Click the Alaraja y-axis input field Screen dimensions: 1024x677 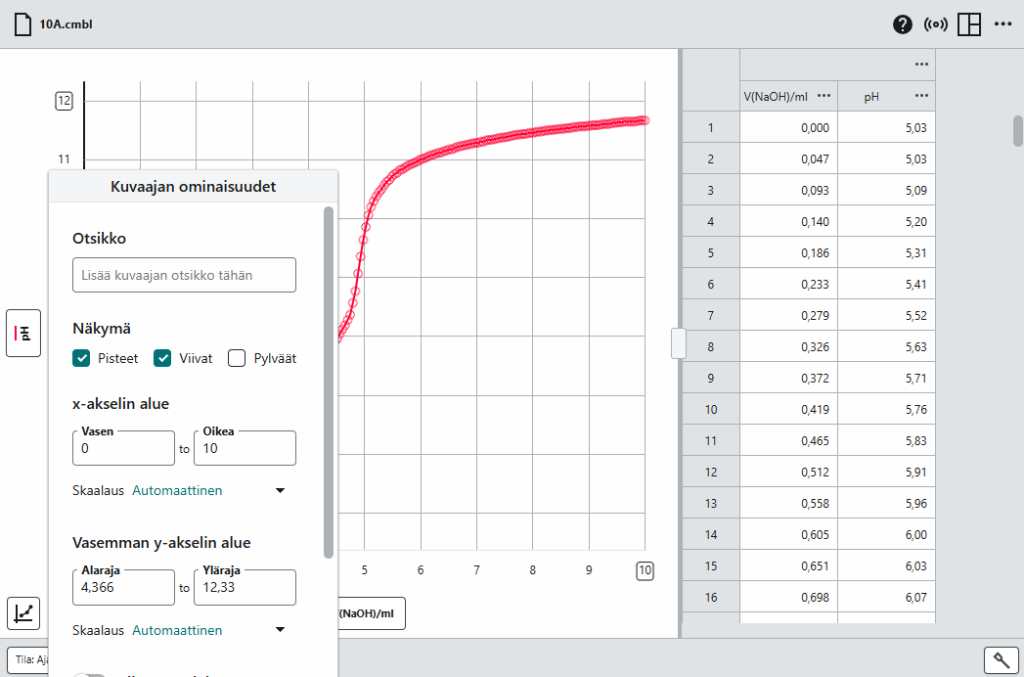click(x=123, y=587)
